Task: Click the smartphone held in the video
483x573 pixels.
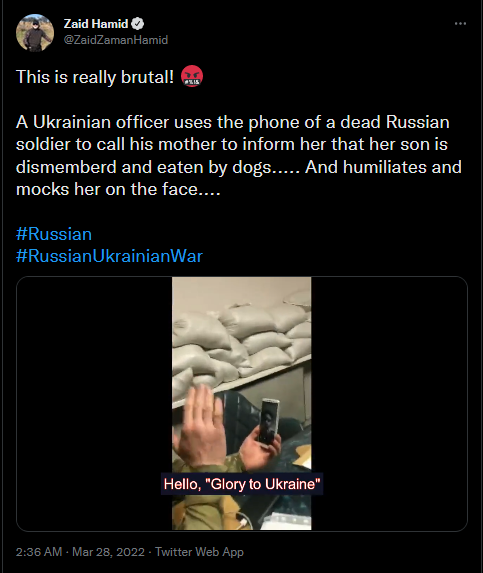Action: point(269,421)
